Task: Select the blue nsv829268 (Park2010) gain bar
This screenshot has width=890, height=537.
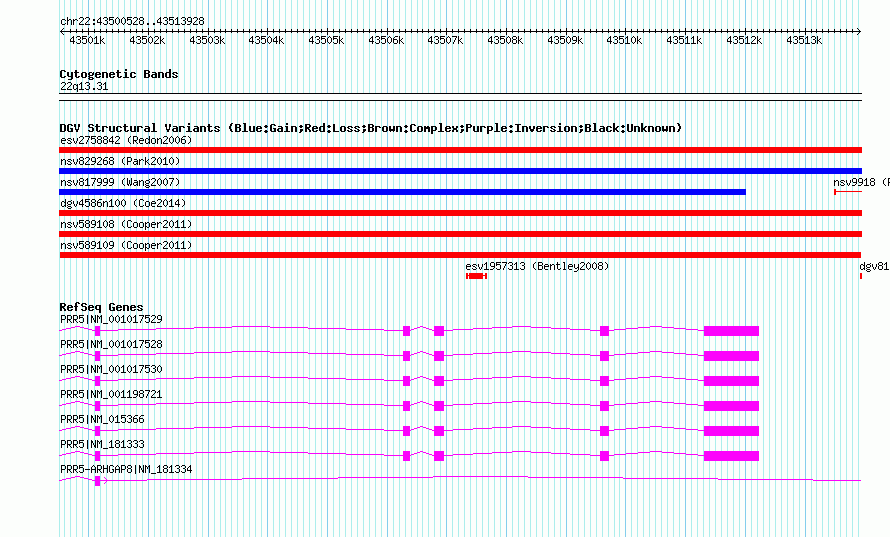Action: (460, 171)
